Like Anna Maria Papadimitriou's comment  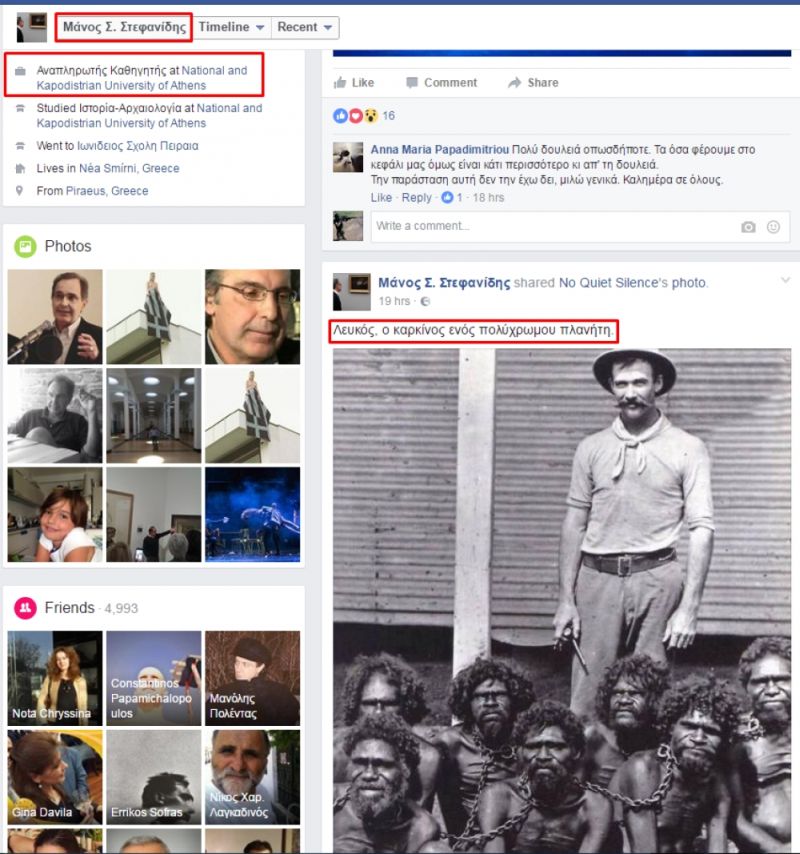(381, 198)
